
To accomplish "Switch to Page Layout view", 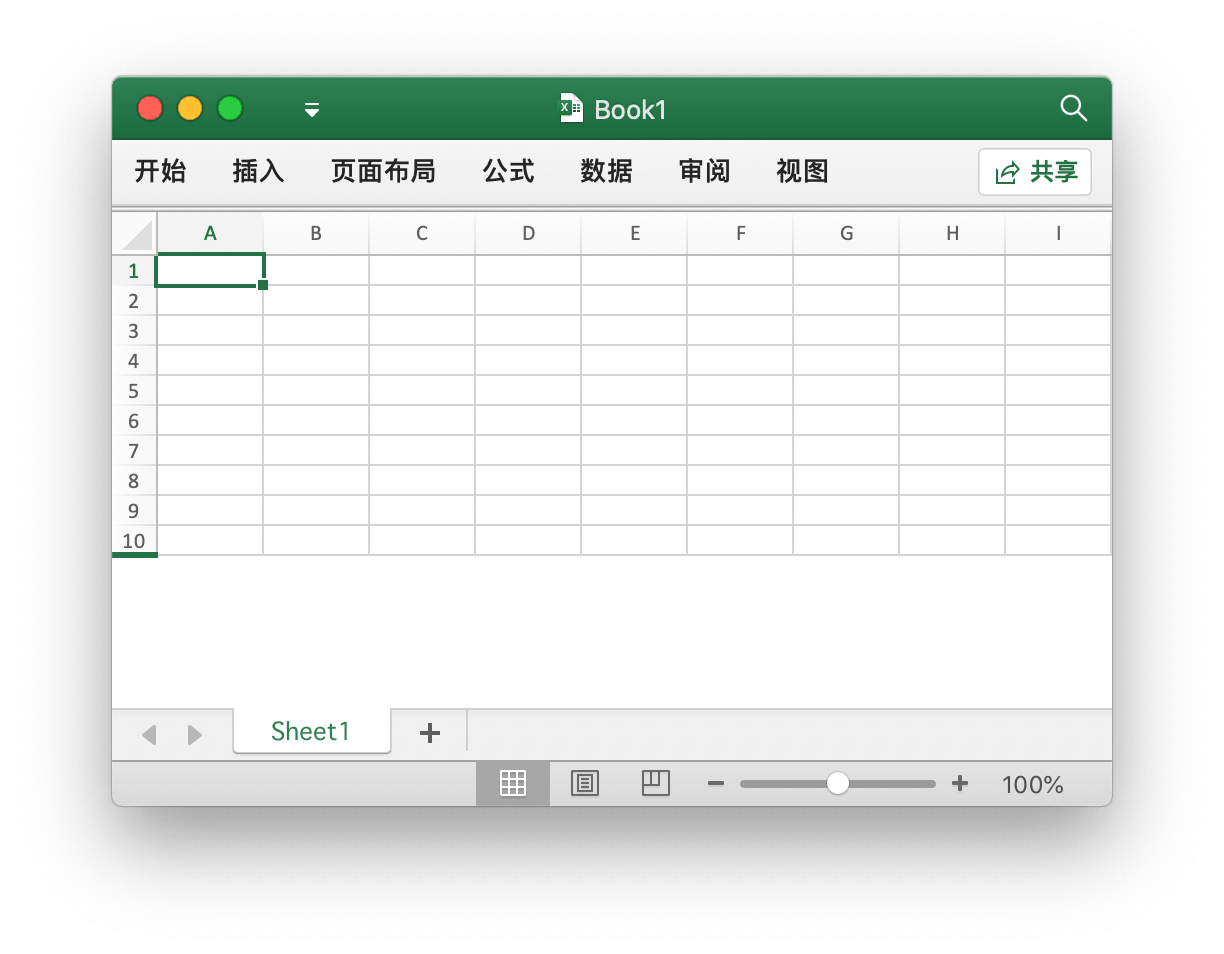I will click(584, 784).
